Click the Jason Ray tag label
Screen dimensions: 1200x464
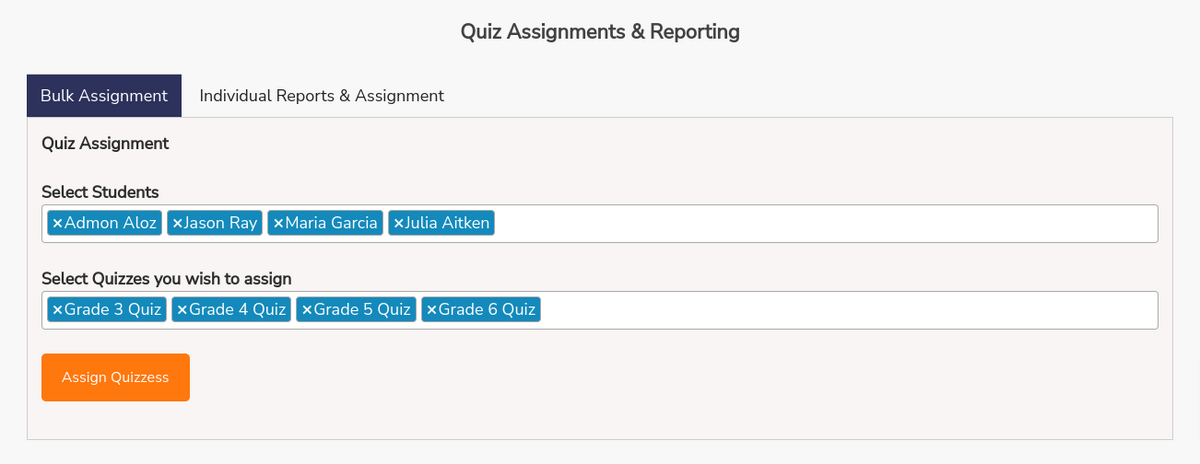(x=221, y=223)
